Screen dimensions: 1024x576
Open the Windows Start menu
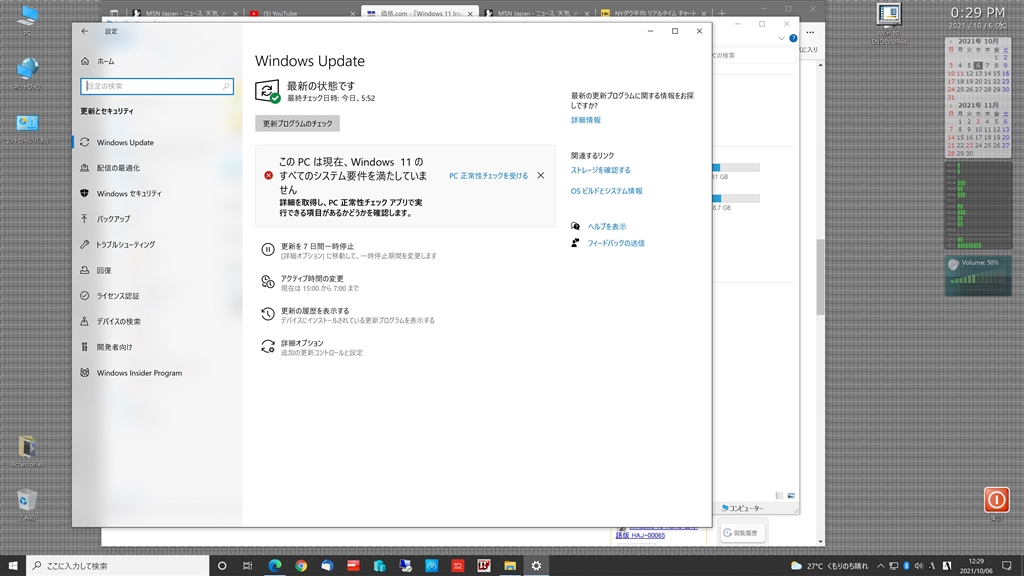click(12, 566)
